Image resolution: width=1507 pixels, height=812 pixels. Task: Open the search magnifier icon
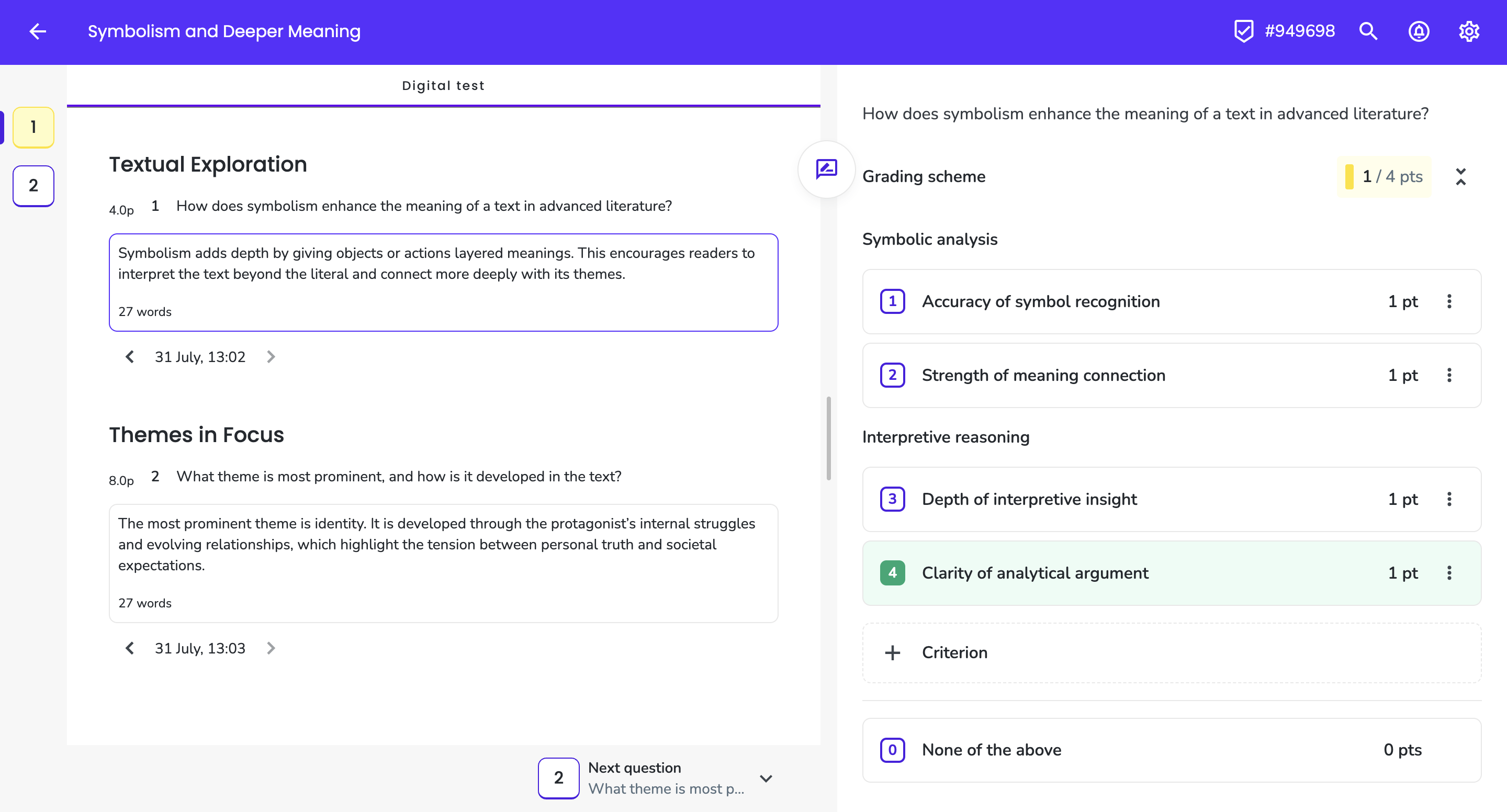point(1368,31)
